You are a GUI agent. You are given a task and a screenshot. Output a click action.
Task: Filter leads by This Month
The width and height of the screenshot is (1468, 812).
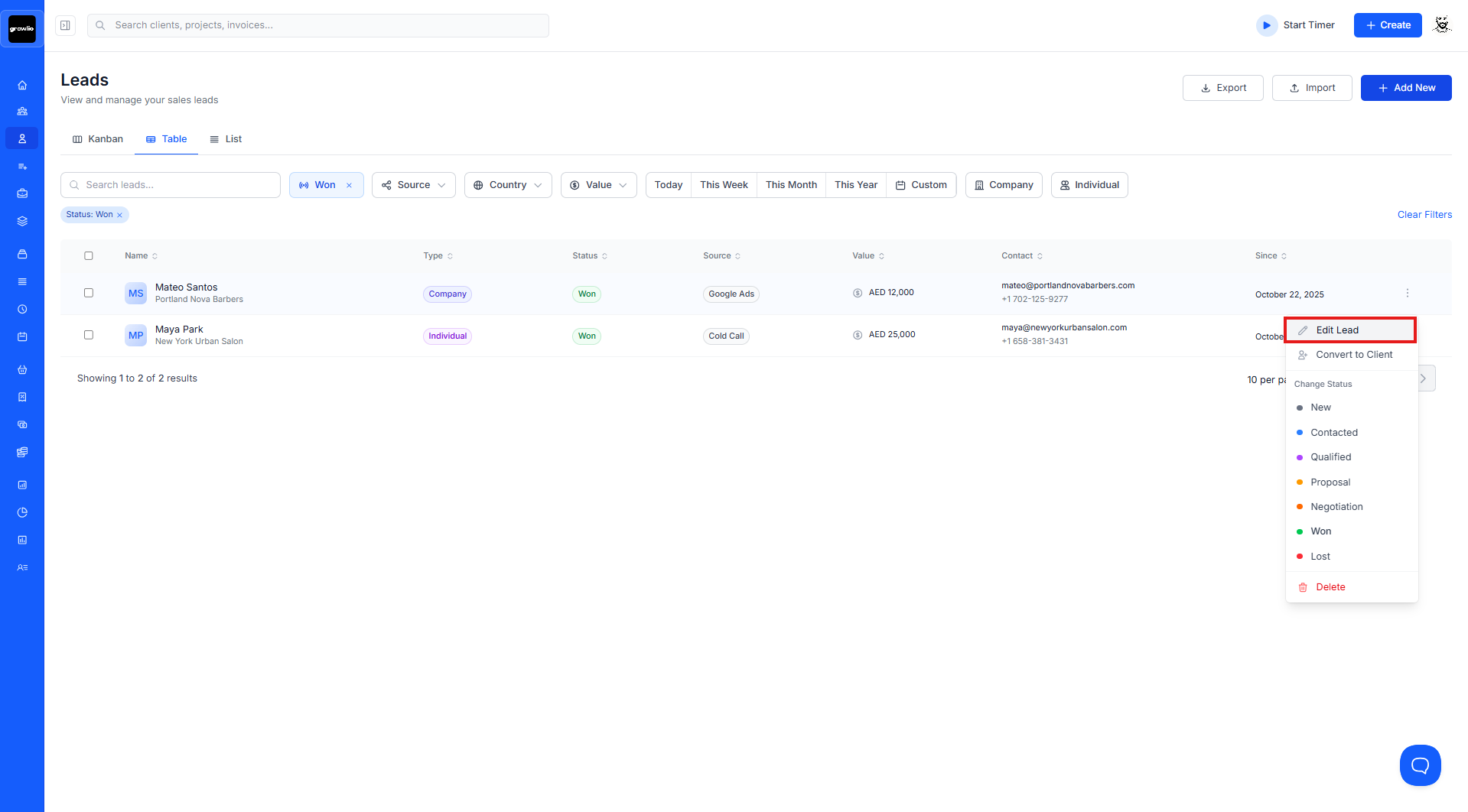[x=791, y=185]
